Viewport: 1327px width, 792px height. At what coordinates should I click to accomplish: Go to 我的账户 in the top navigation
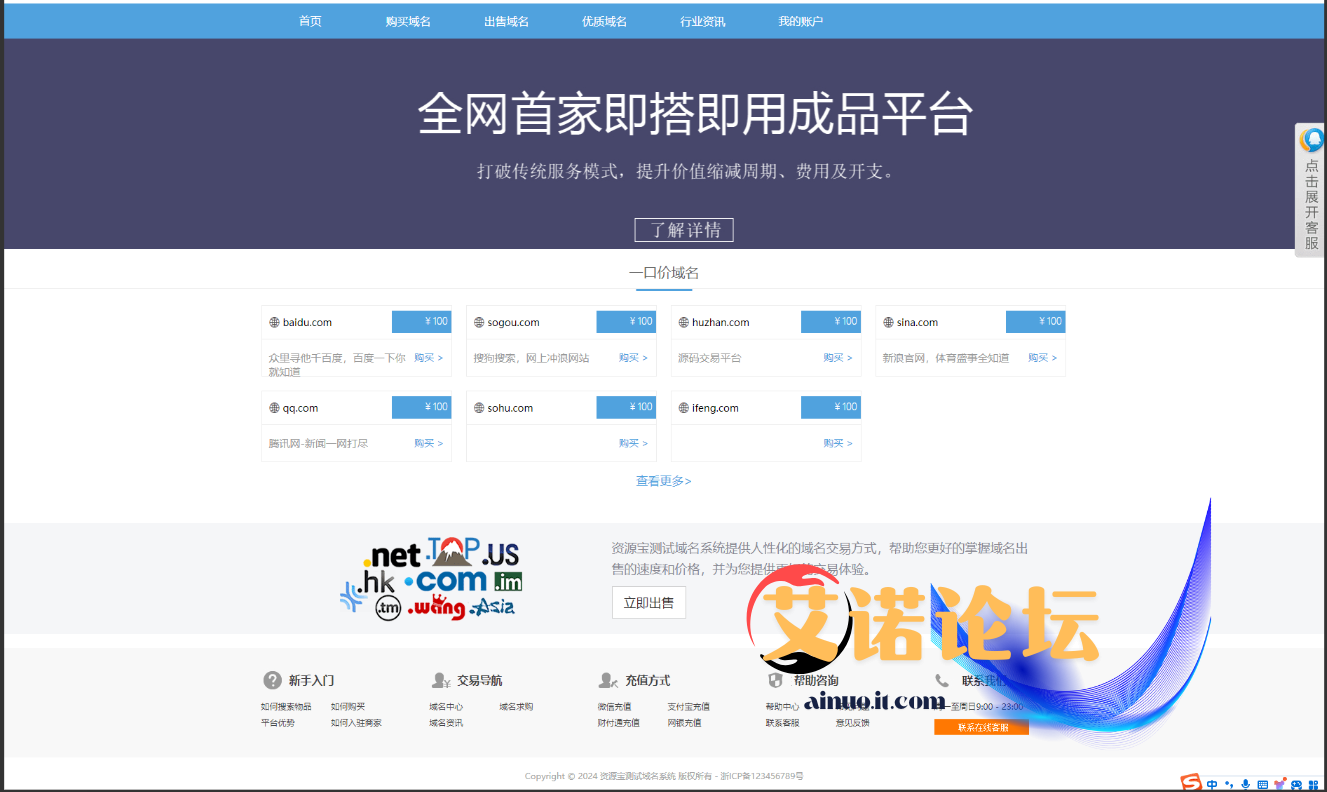click(x=800, y=21)
